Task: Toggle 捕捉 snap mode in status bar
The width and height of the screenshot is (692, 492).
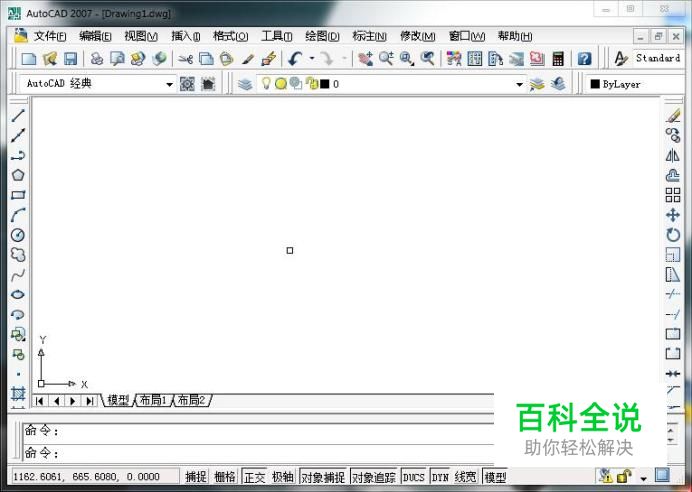Action: 196,477
